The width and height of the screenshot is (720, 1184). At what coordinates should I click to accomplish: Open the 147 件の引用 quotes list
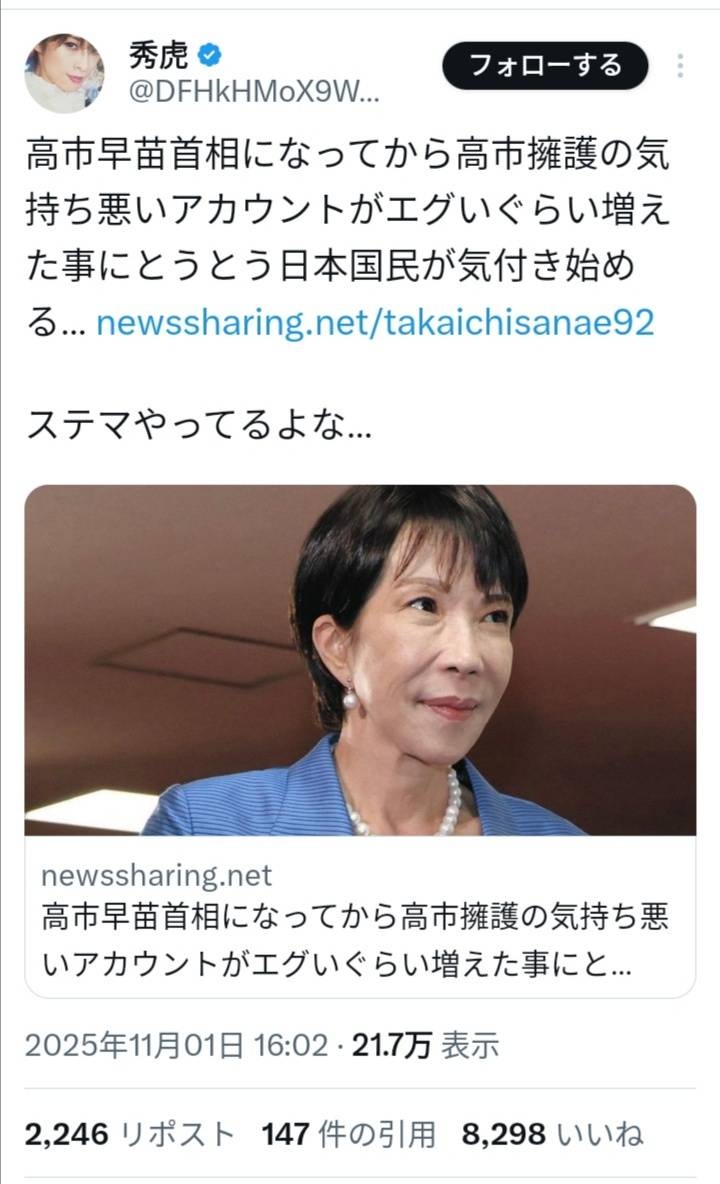(x=349, y=1134)
